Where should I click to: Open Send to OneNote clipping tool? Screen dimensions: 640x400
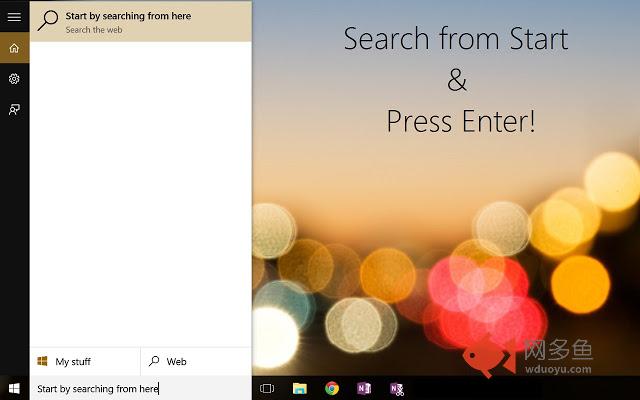point(397,388)
